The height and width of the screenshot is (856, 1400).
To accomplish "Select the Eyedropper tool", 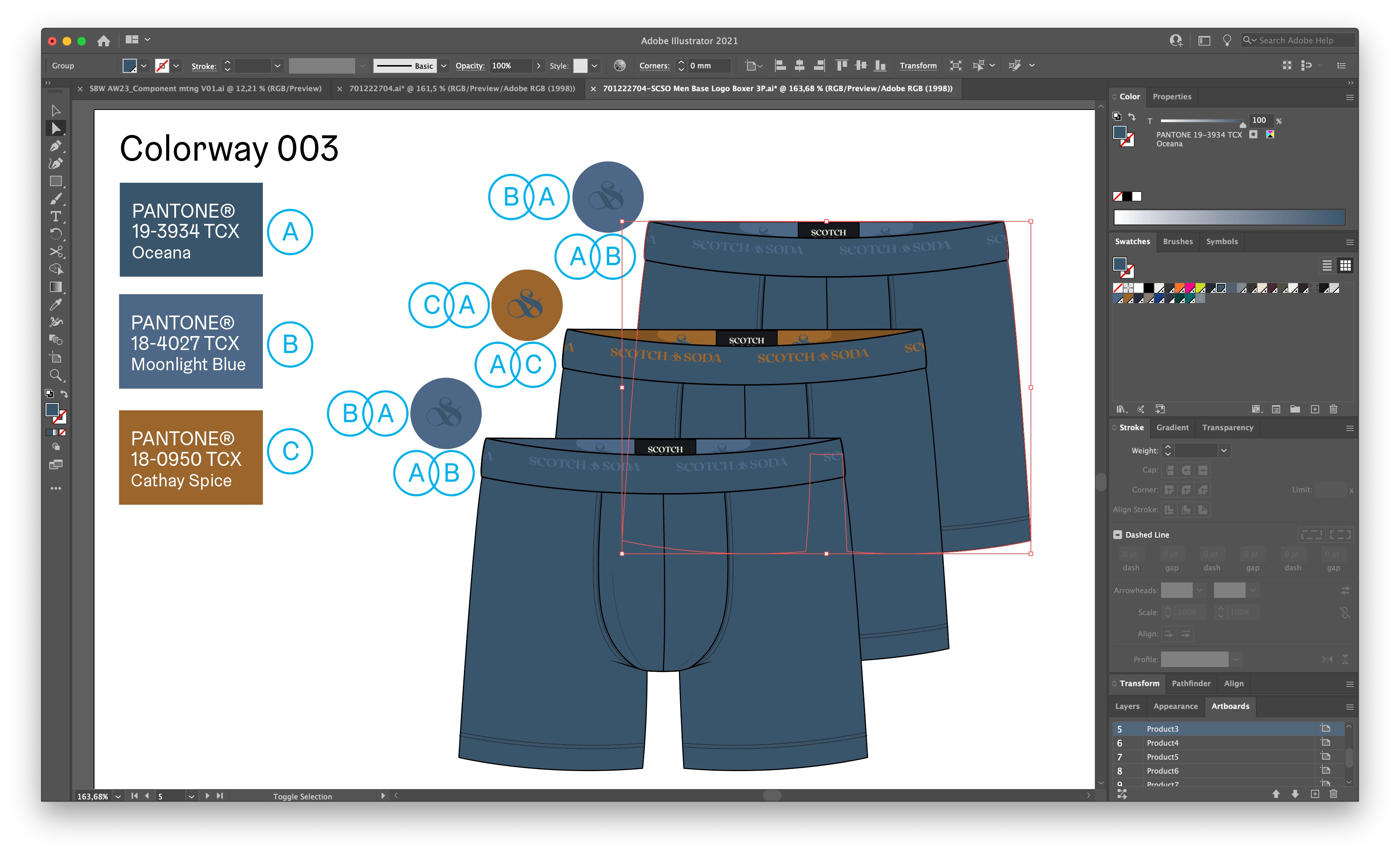I will point(55,305).
